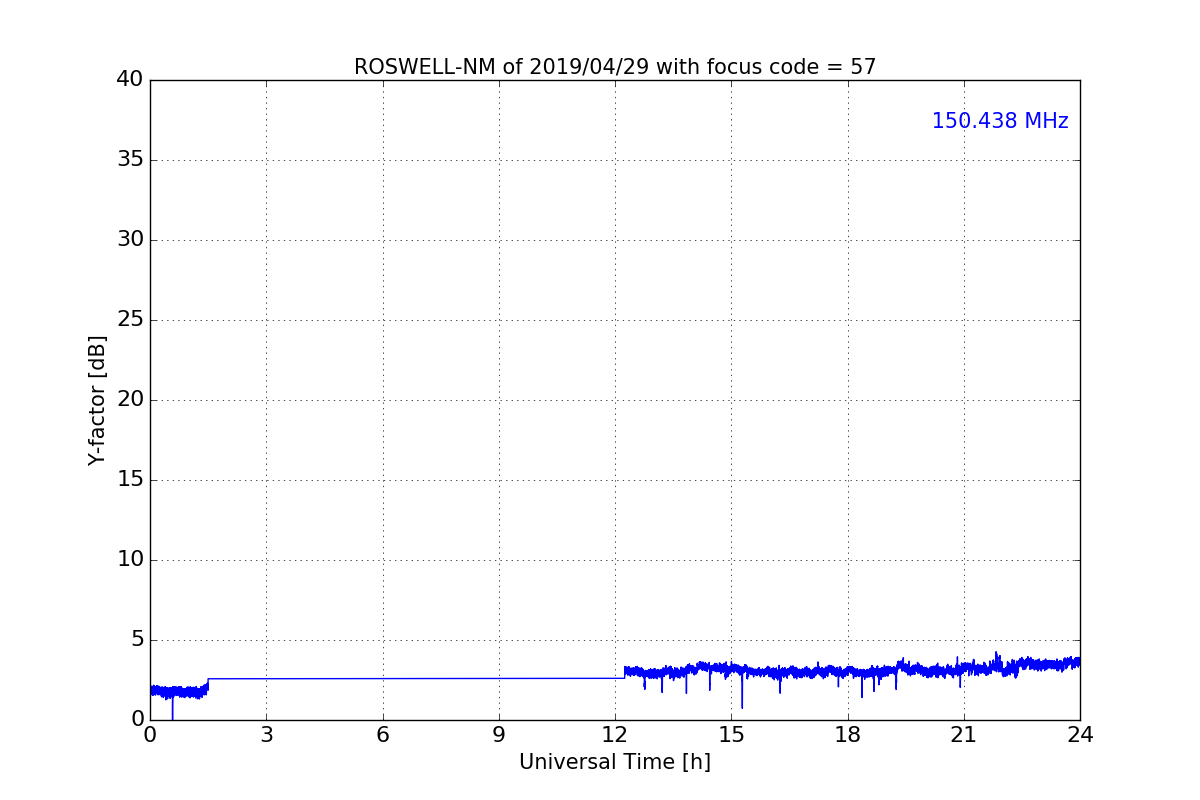Click x-axis tick label 3

point(266,735)
